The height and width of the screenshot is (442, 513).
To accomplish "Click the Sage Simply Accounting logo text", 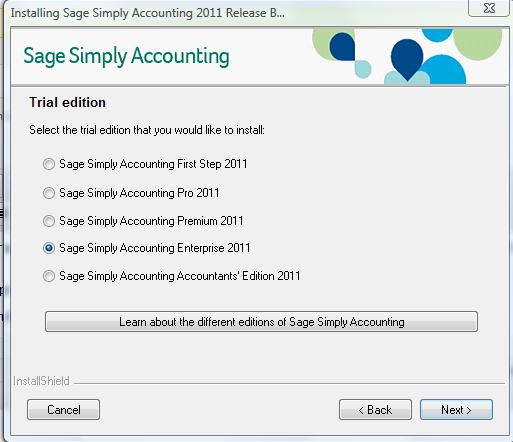I will click(x=126, y=56).
